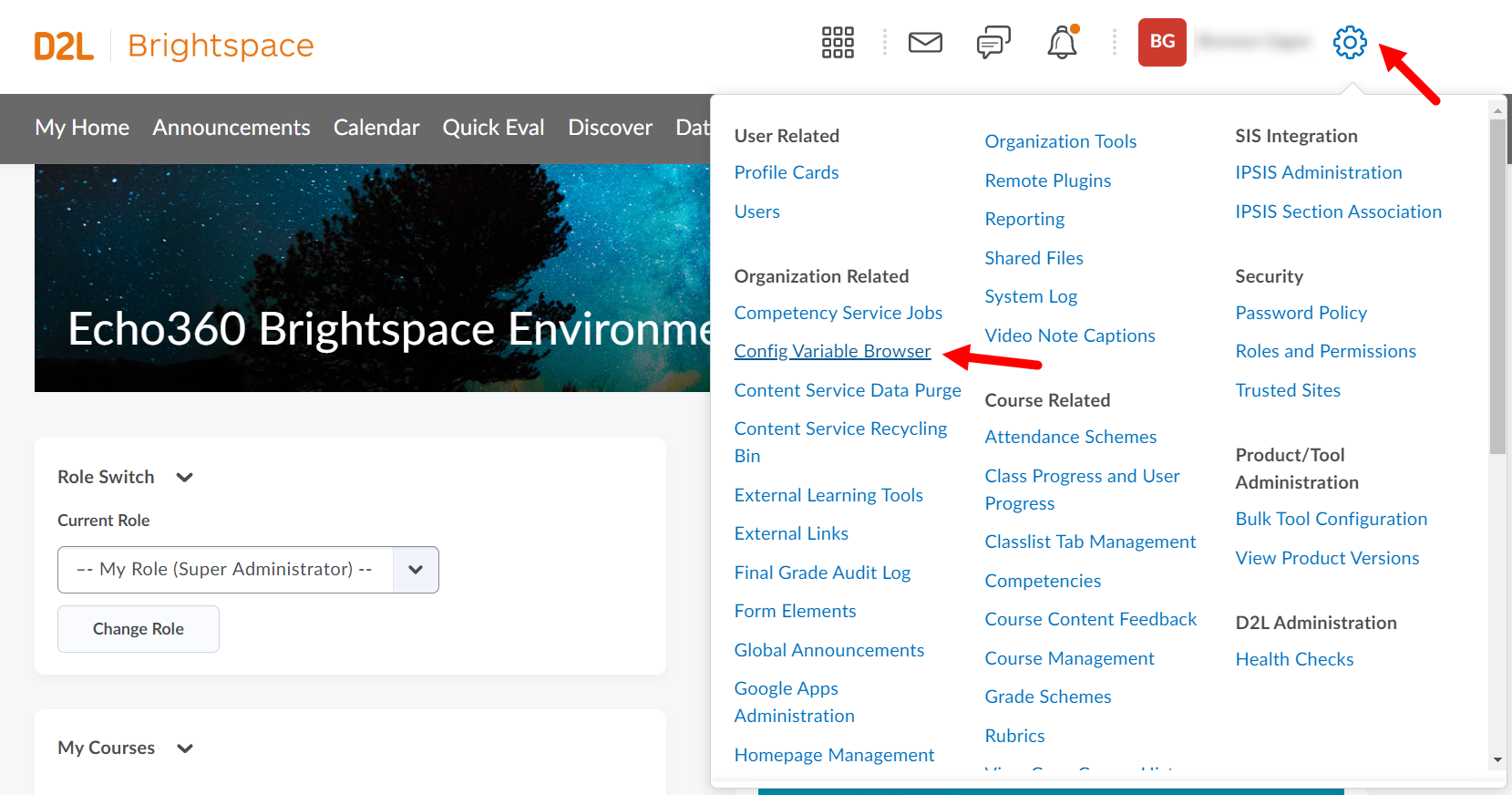
Task: Open the course selector grid icon
Action: point(838,42)
